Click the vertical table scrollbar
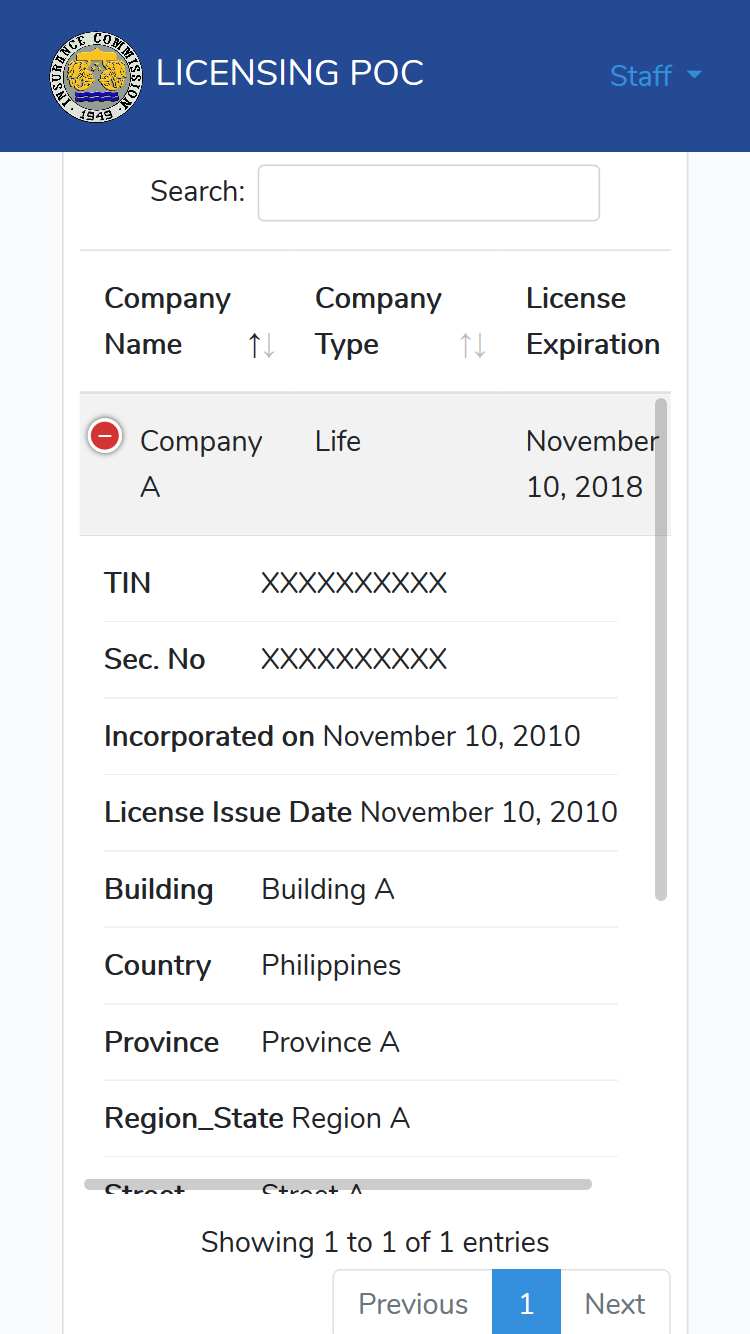The image size is (750, 1334). click(x=661, y=650)
